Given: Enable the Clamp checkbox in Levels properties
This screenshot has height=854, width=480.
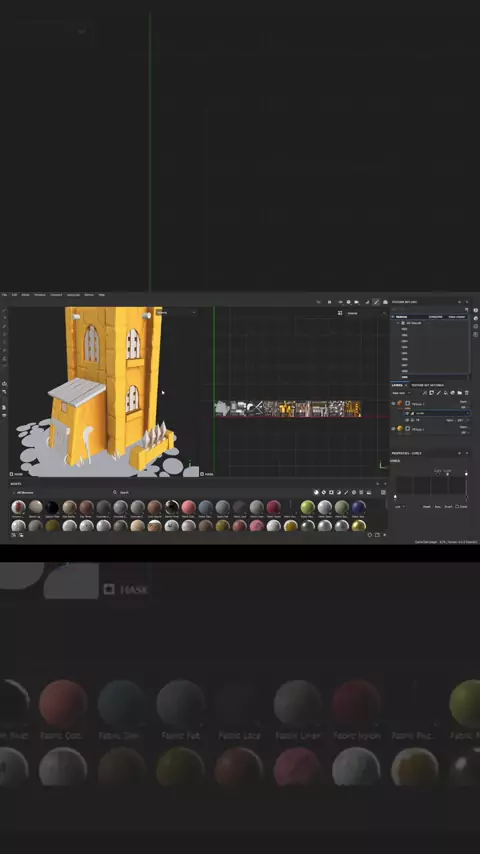Looking at the screenshot, I should coord(457,507).
